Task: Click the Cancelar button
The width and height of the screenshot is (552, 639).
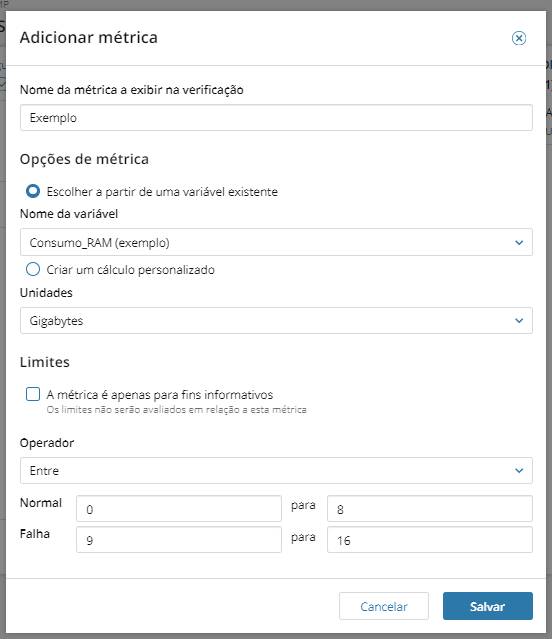Action: click(x=384, y=606)
